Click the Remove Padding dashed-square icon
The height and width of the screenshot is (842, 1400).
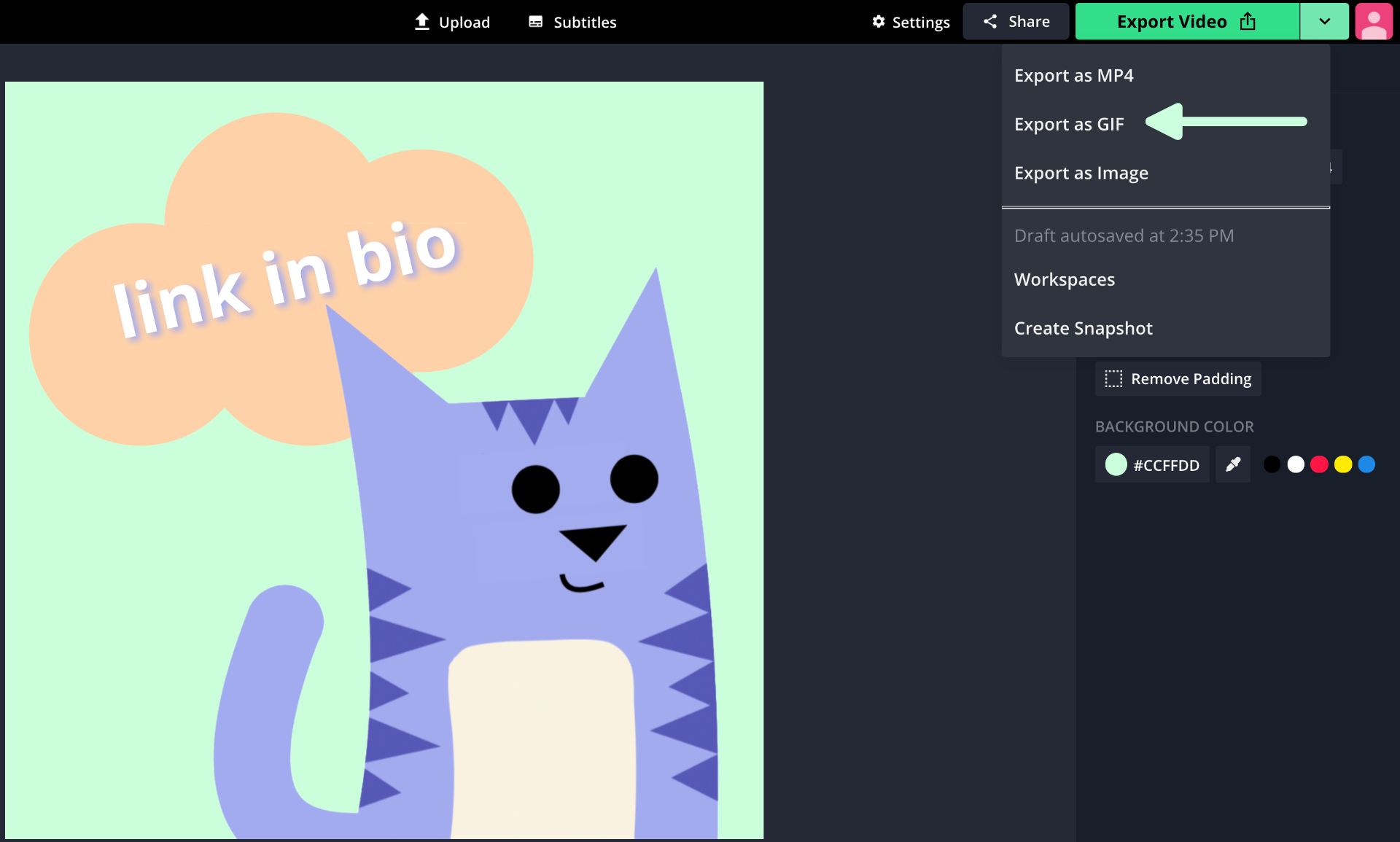tap(1113, 379)
